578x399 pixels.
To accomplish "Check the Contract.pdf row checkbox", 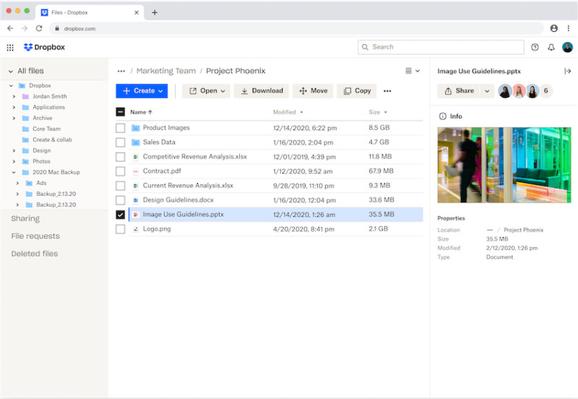I will pyautogui.click(x=120, y=171).
